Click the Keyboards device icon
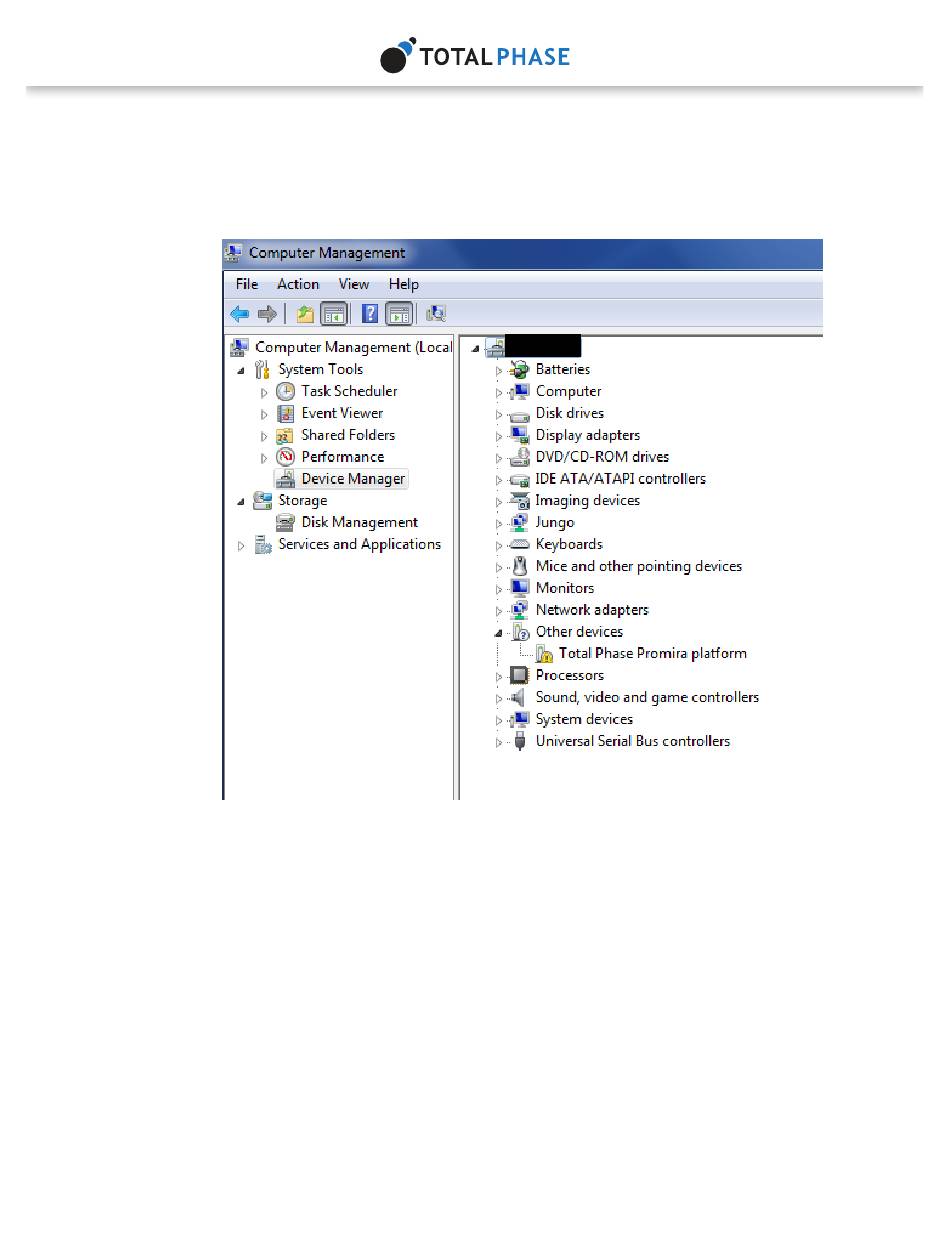 point(519,544)
